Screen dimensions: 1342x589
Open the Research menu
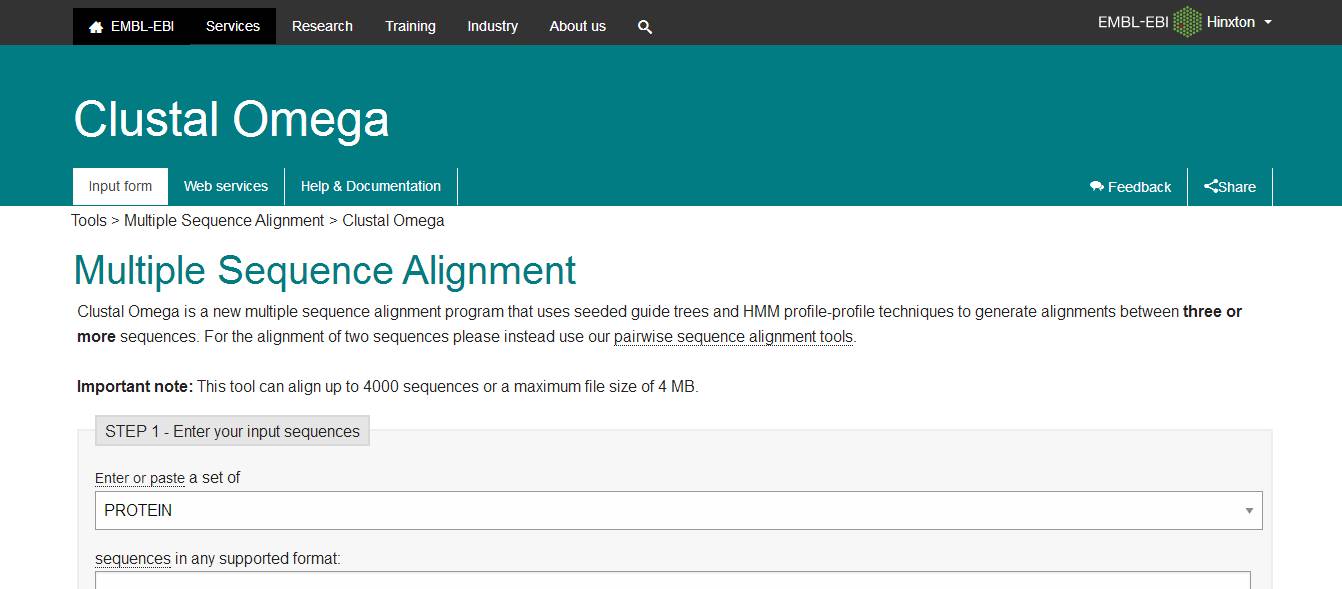pos(322,26)
